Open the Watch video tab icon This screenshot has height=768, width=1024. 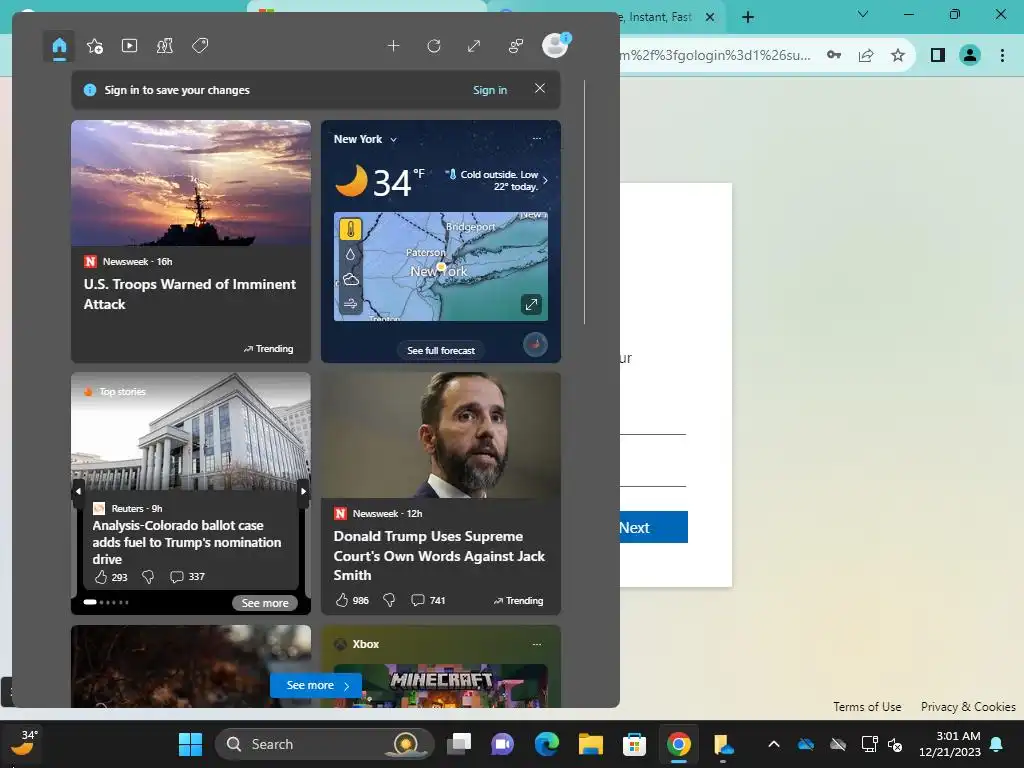coord(129,46)
